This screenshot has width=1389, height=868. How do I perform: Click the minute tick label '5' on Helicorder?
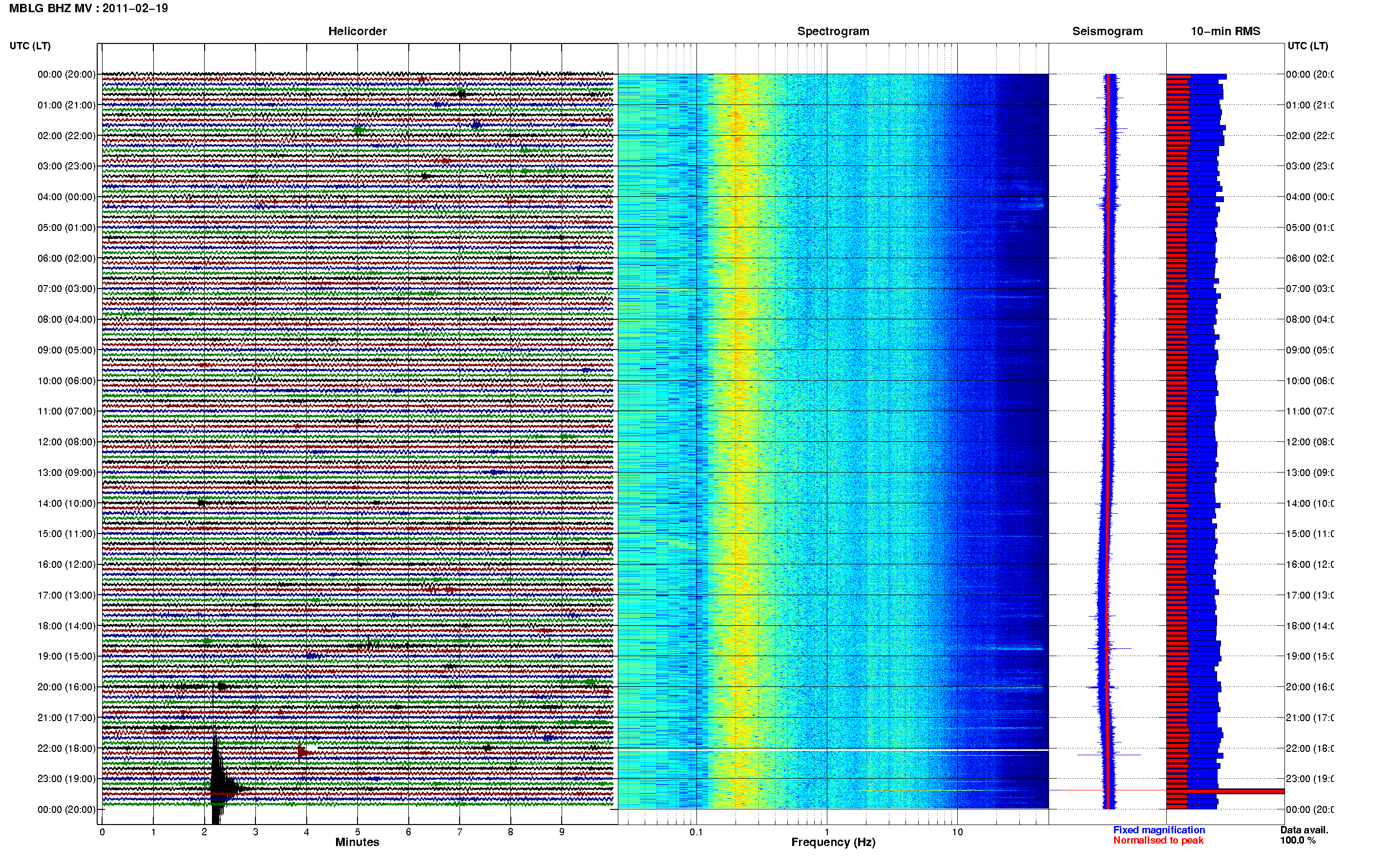[358, 832]
